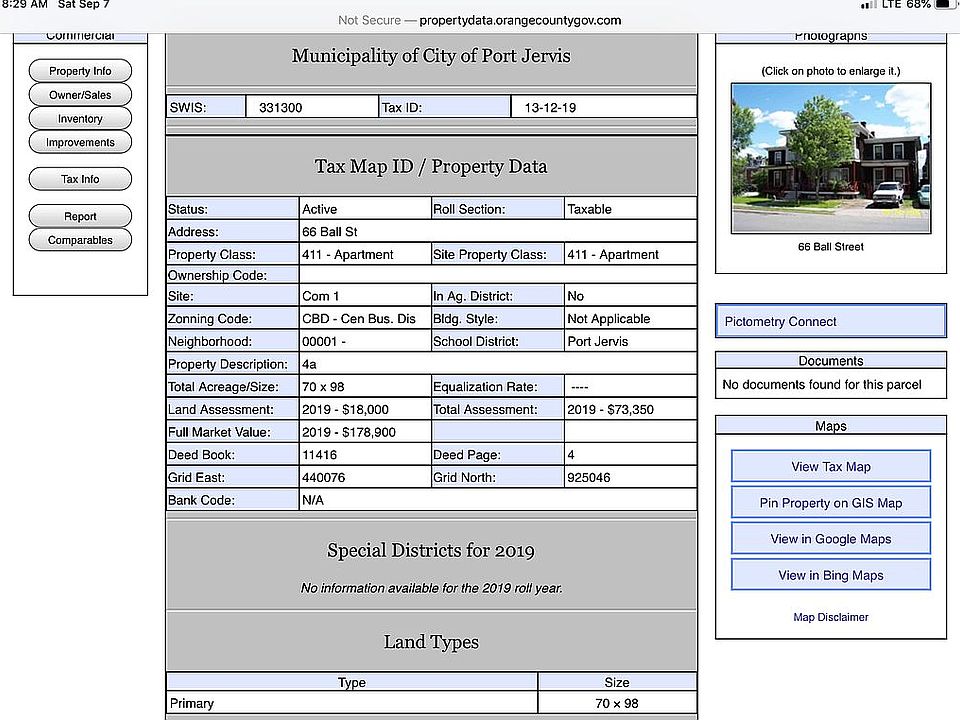This screenshot has width=960, height=720.
Task: Click the Land Types Type column header
Action: (x=351, y=682)
